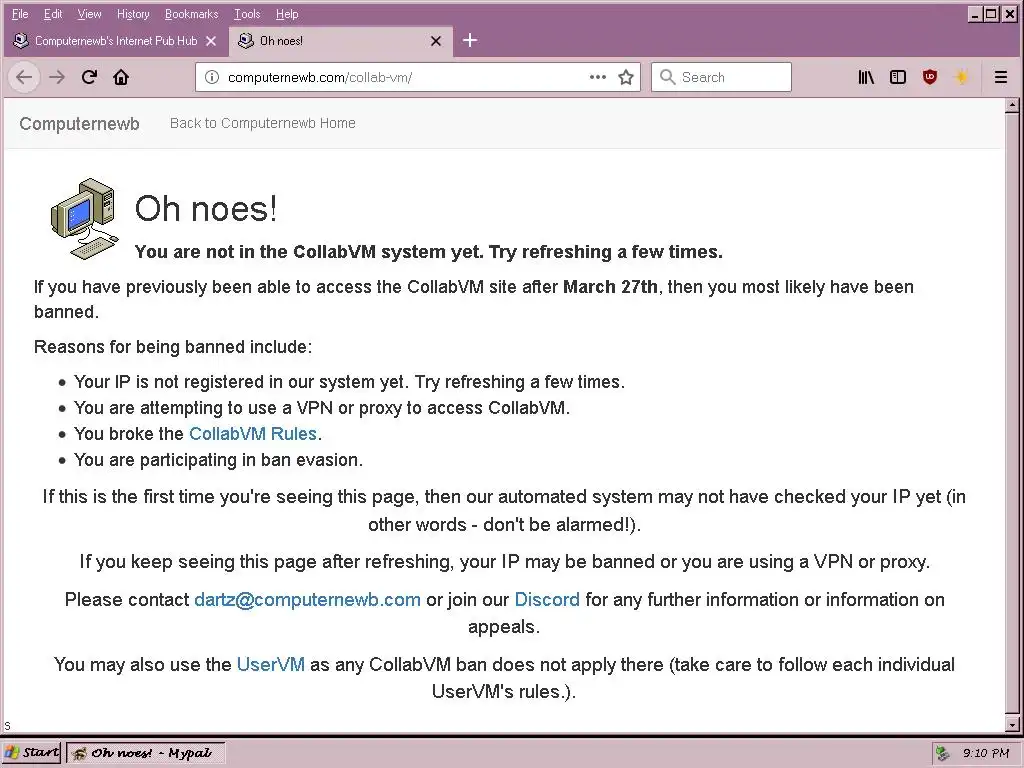Click the Oh noes! page heading
1024x768 pixels.
pyautogui.click(x=206, y=209)
